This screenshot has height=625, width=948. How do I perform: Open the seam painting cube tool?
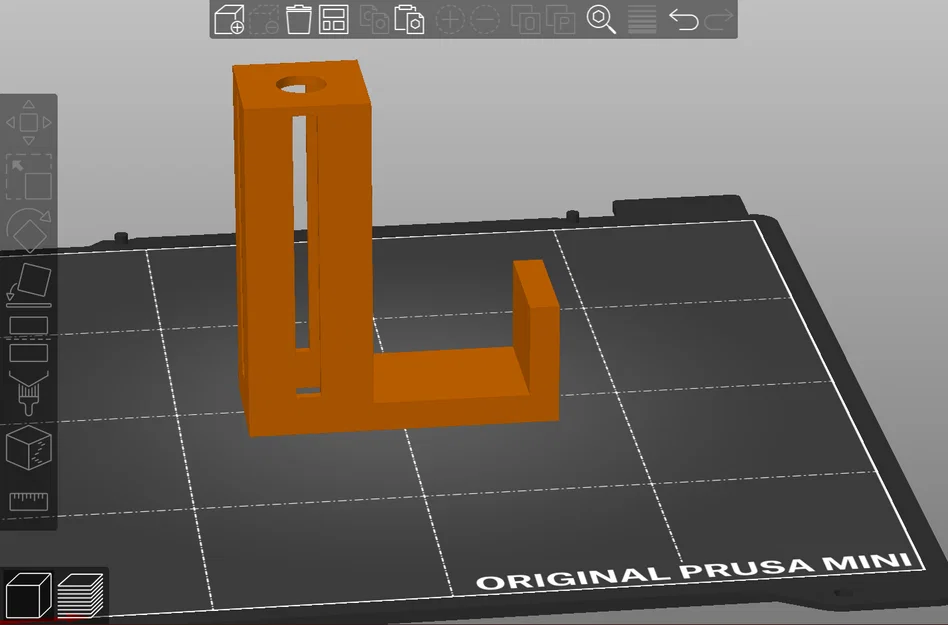pyautogui.click(x=28, y=447)
